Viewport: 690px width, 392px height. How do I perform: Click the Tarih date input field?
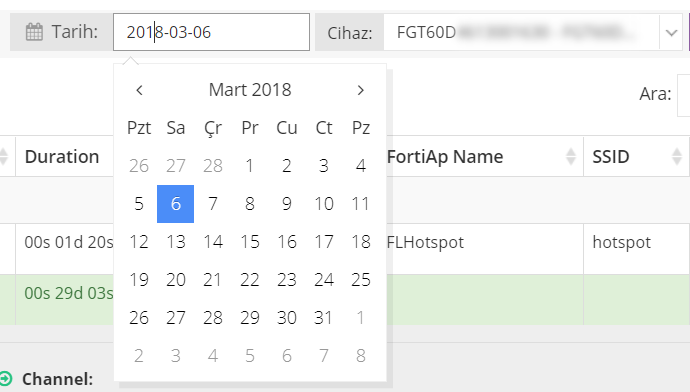211,32
